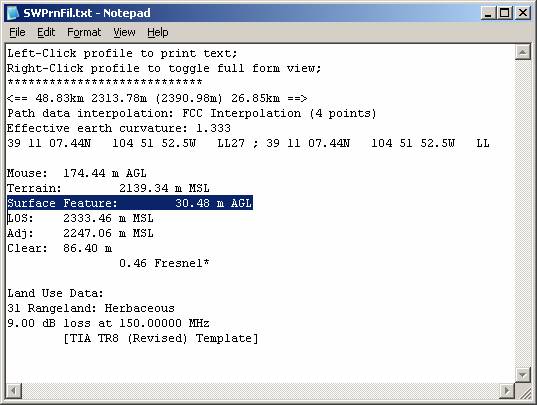Click the Effective earth curvature line
537x405 pixels.
tap(119, 128)
